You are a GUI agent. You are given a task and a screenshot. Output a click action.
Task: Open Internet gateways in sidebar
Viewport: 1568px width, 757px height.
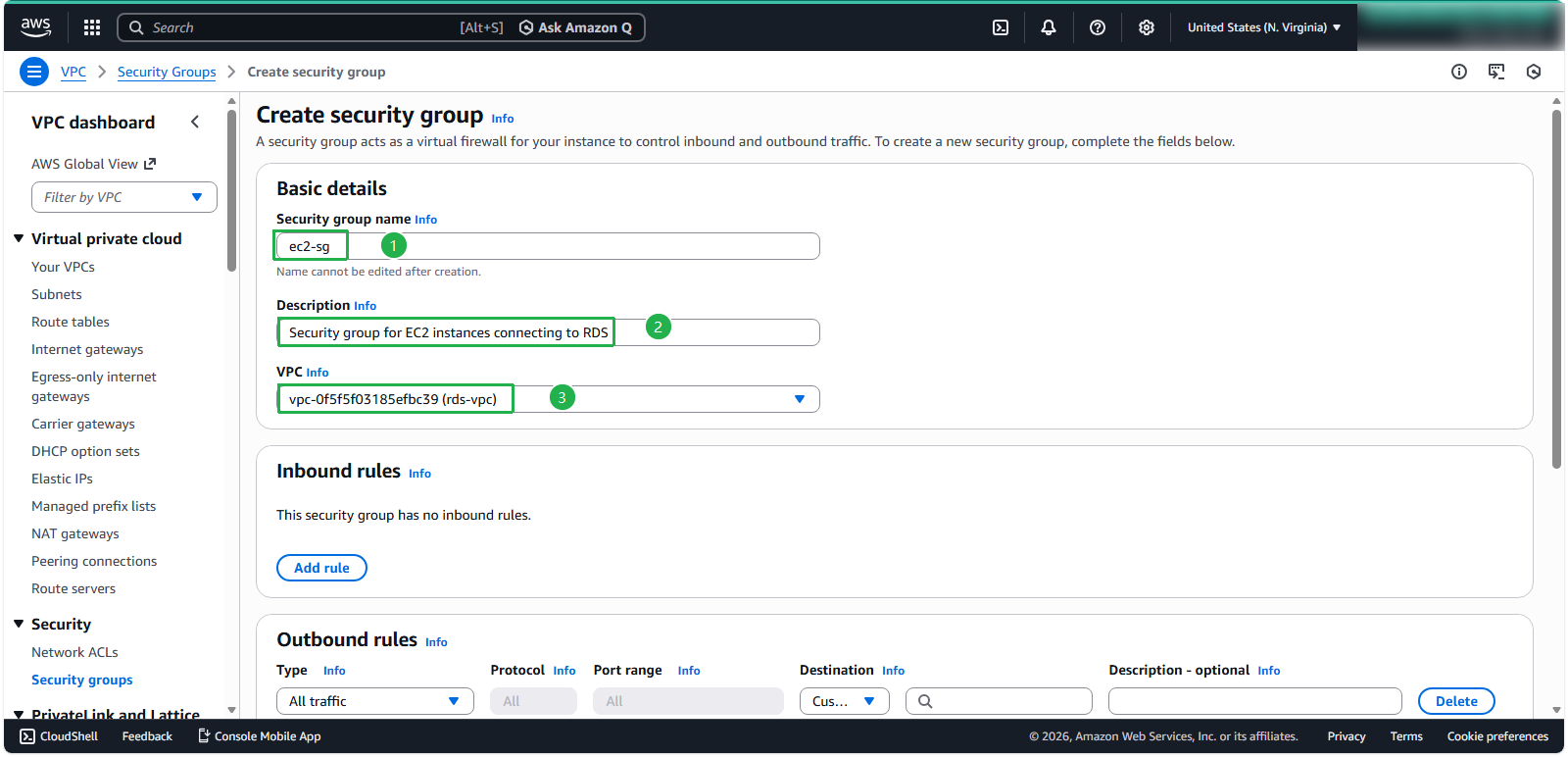pos(87,349)
